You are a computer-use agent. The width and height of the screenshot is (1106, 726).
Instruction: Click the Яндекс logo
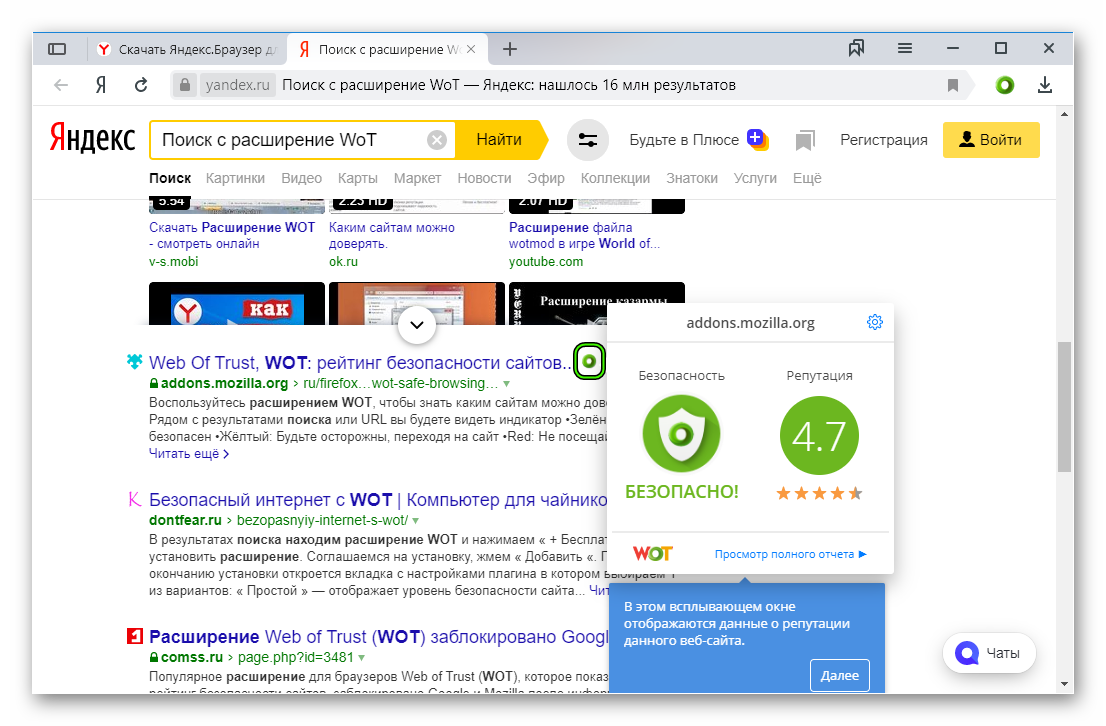(x=92, y=138)
